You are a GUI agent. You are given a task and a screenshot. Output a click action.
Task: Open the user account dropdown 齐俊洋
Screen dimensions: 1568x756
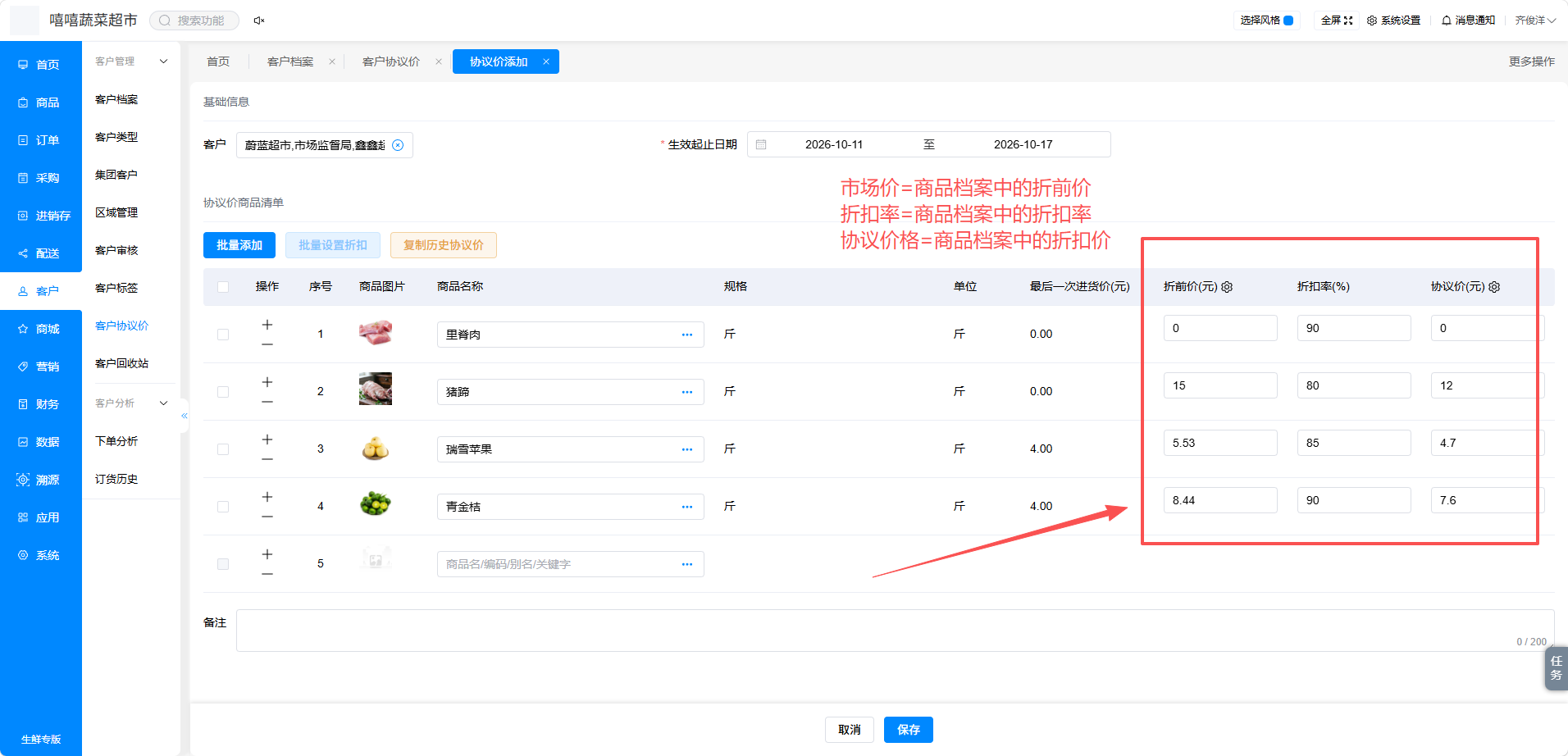coord(1535,20)
